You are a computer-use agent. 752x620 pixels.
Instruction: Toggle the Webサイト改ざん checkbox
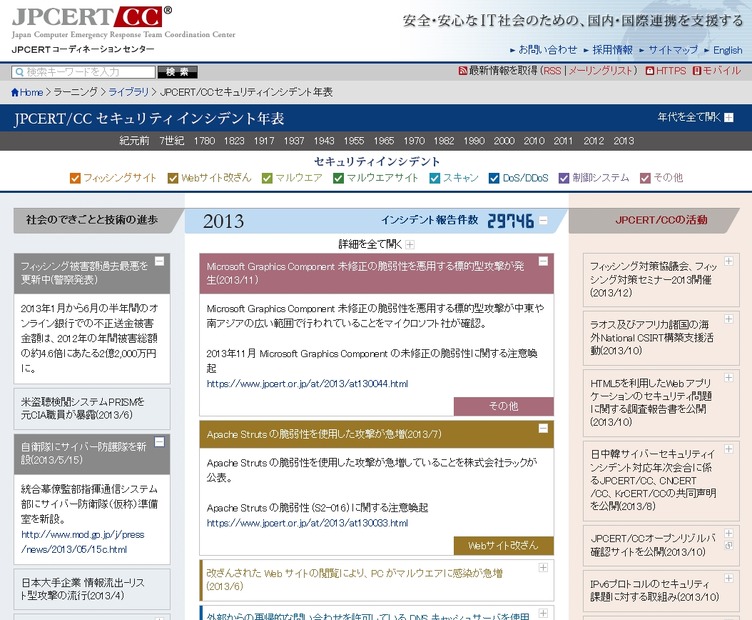point(173,178)
